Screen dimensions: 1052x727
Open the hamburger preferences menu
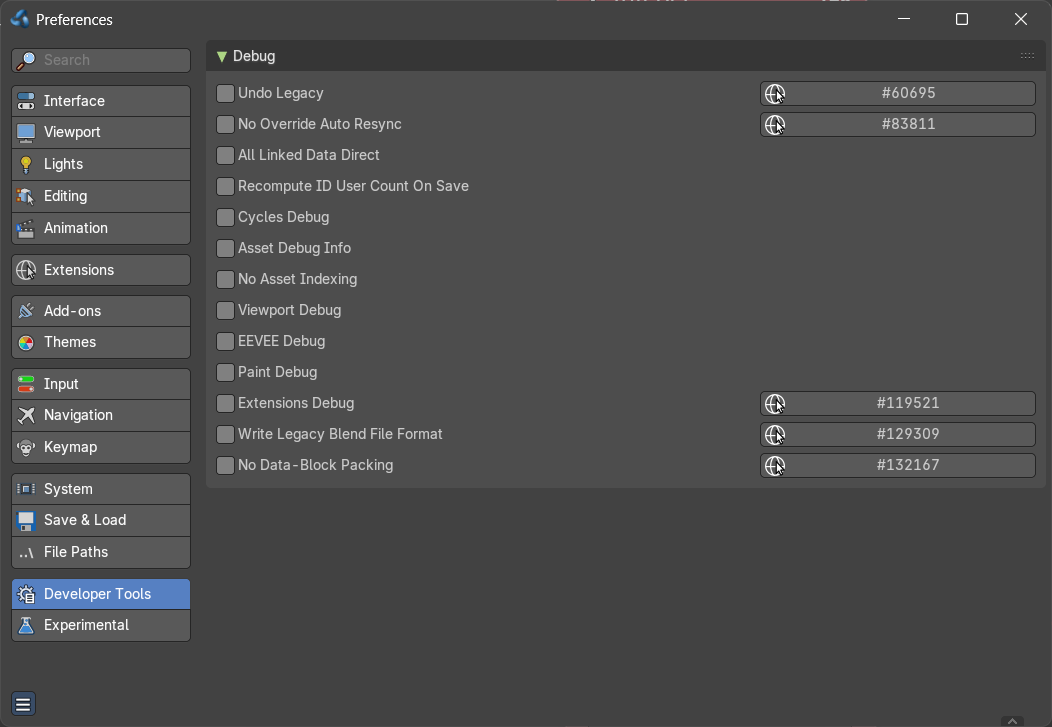(23, 704)
